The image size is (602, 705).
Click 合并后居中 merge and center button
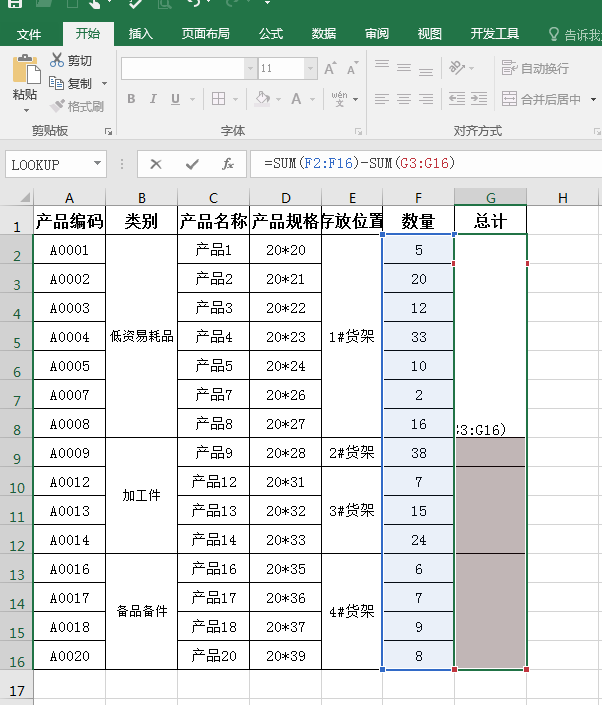(541, 99)
